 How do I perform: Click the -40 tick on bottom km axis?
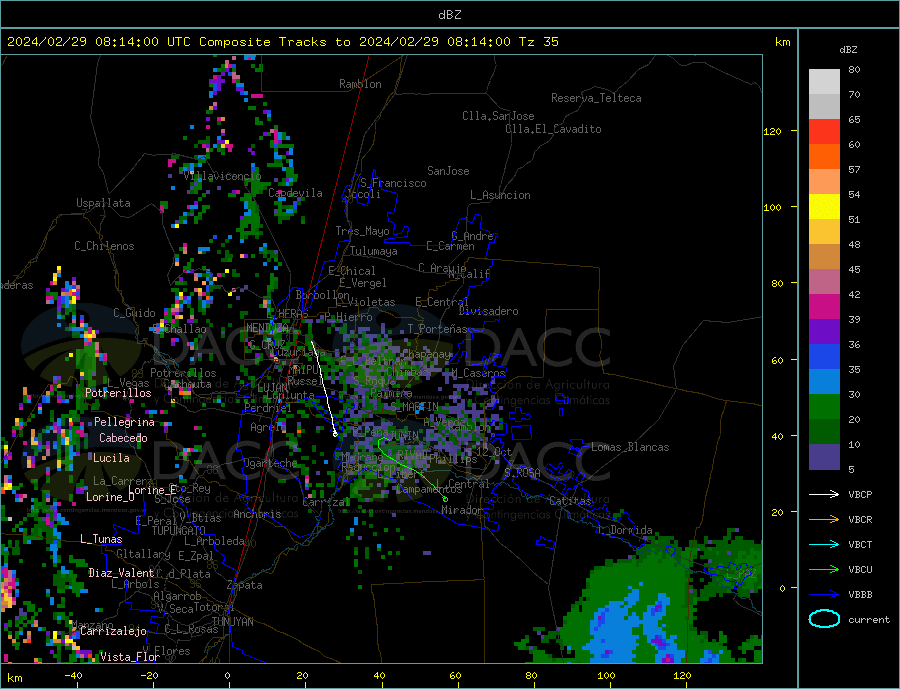(72, 675)
